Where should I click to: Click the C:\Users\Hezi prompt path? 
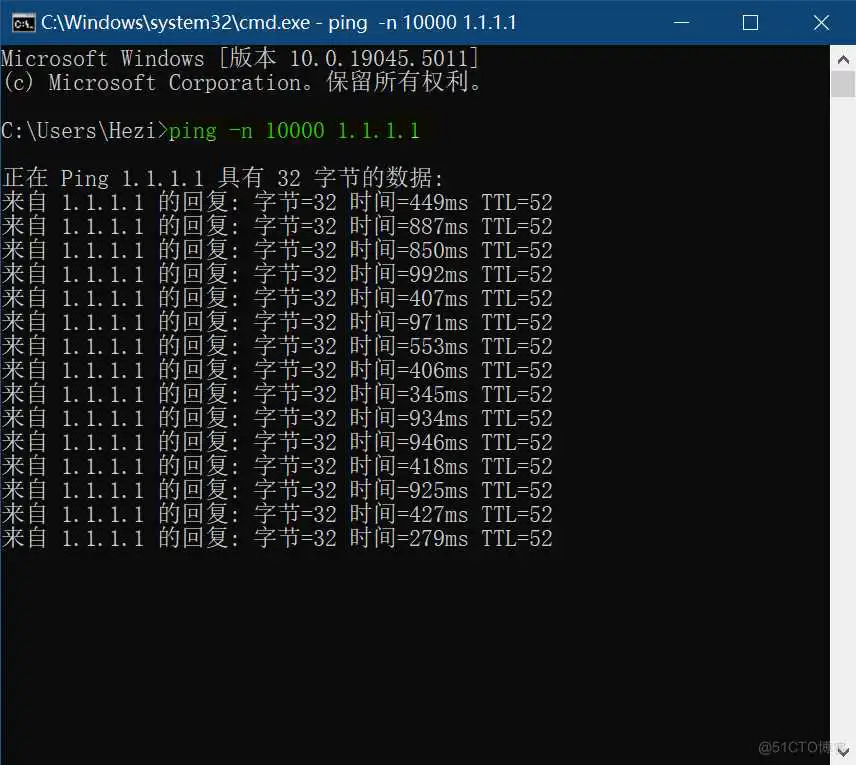pyautogui.click(x=80, y=131)
